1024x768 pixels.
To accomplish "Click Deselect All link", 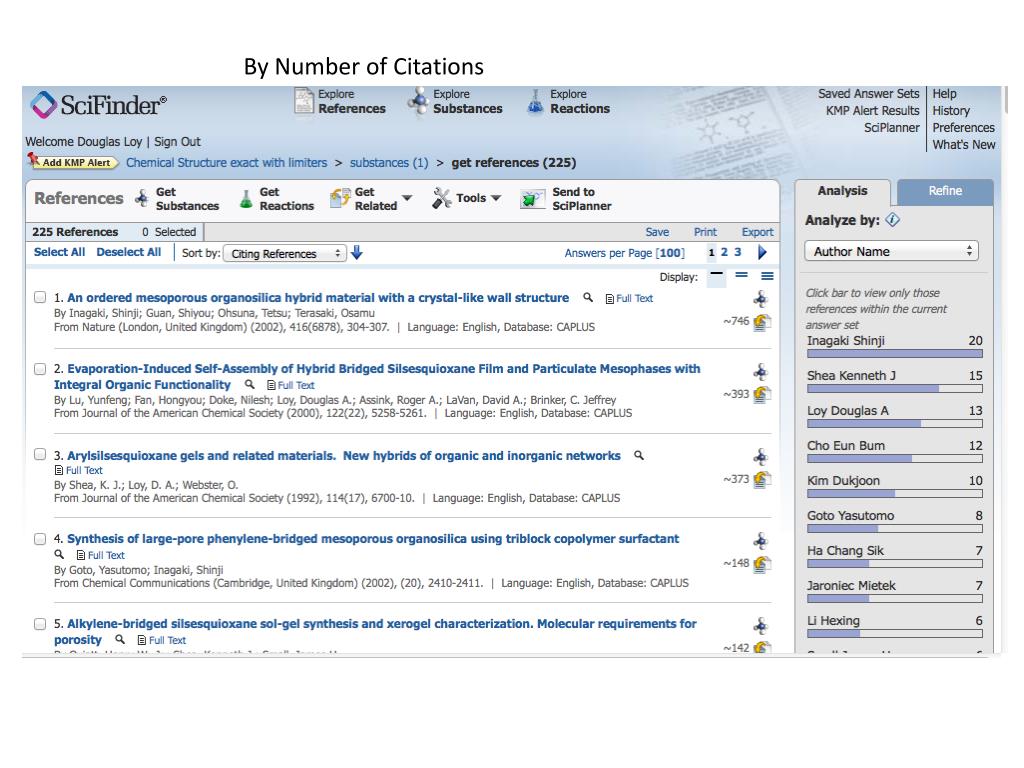I will pyautogui.click(x=129, y=252).
